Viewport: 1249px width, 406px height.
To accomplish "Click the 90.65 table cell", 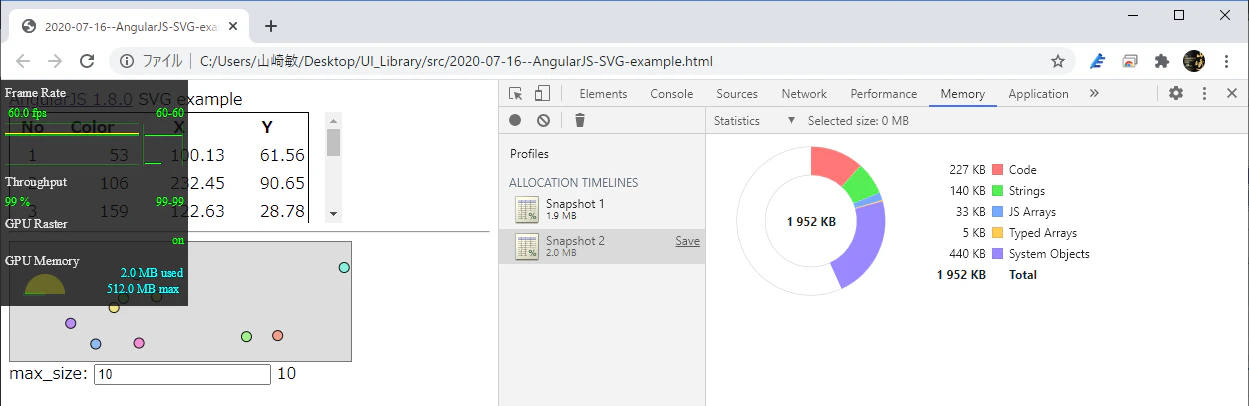I will coord(281,183).
